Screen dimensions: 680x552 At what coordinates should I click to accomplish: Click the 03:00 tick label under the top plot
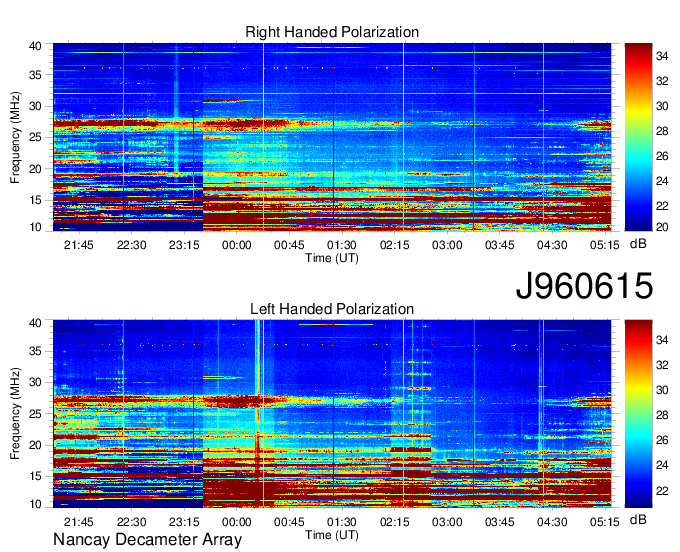pos(447,245)
